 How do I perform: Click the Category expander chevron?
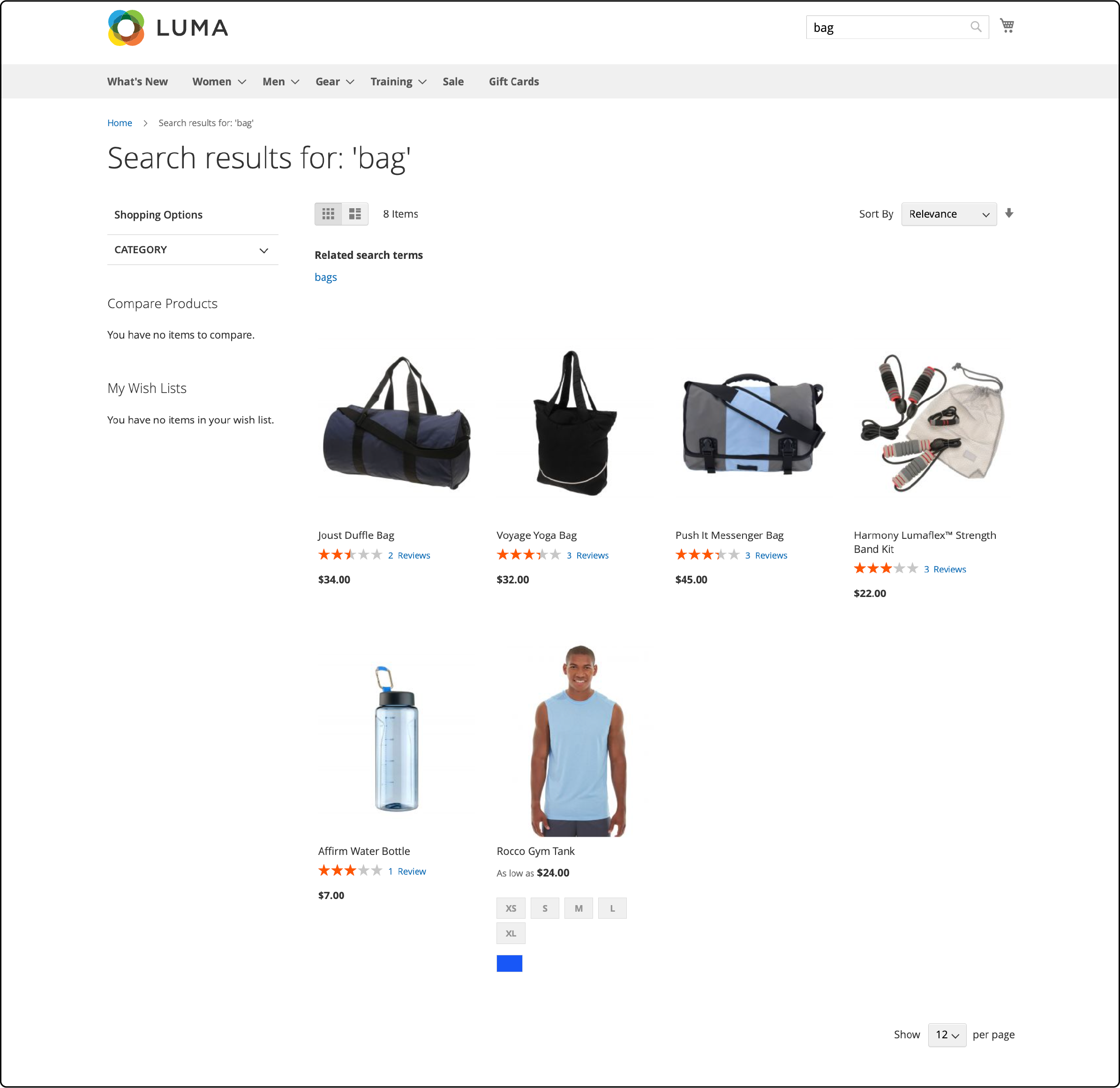click(x=263, y=250)
